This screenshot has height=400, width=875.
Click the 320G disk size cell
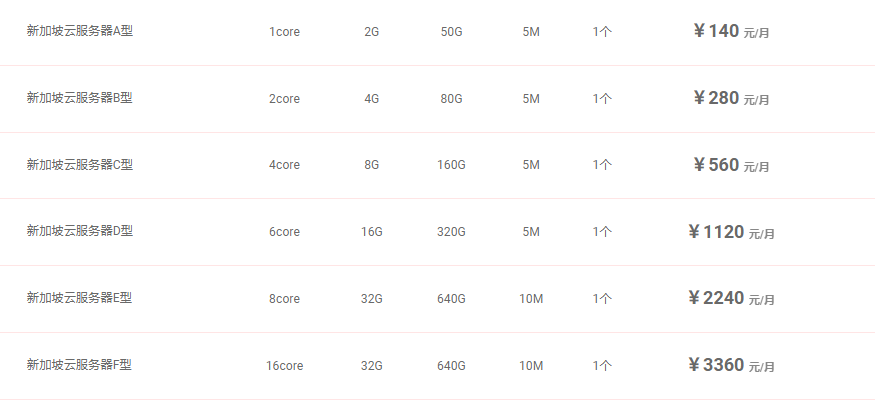click(451, 232)
